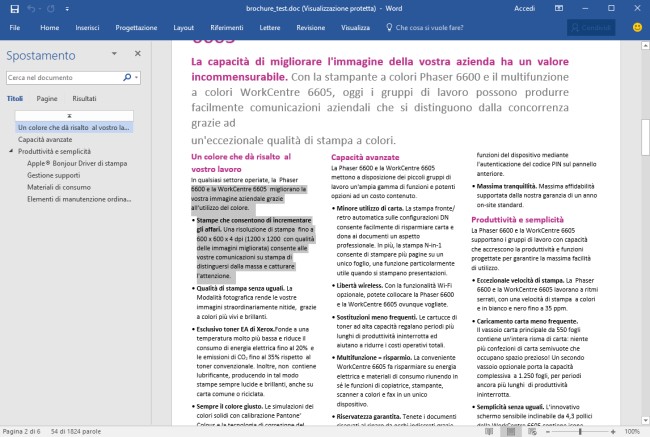Click the vertical scrollbar up arrow

point(645,45)
